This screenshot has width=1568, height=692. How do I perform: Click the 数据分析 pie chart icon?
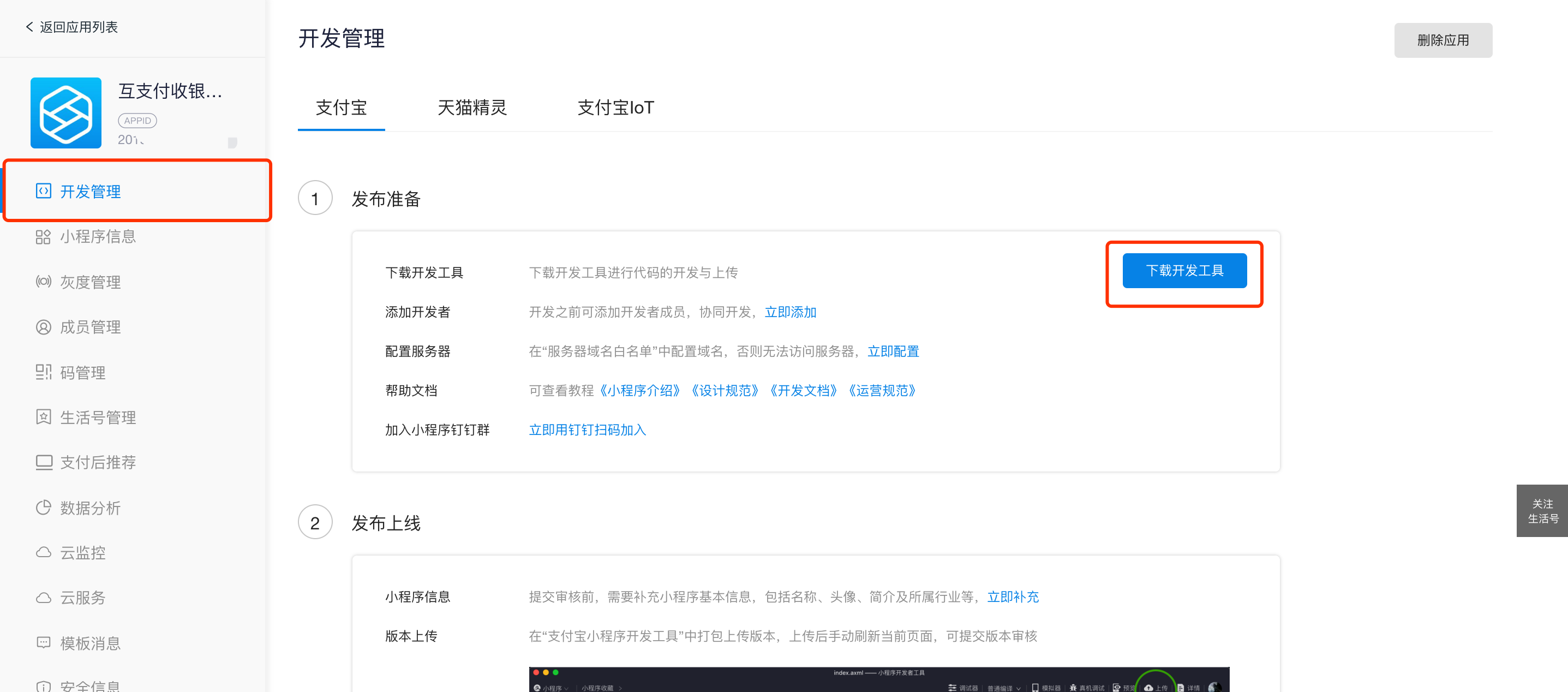click(x=43, y=508)
